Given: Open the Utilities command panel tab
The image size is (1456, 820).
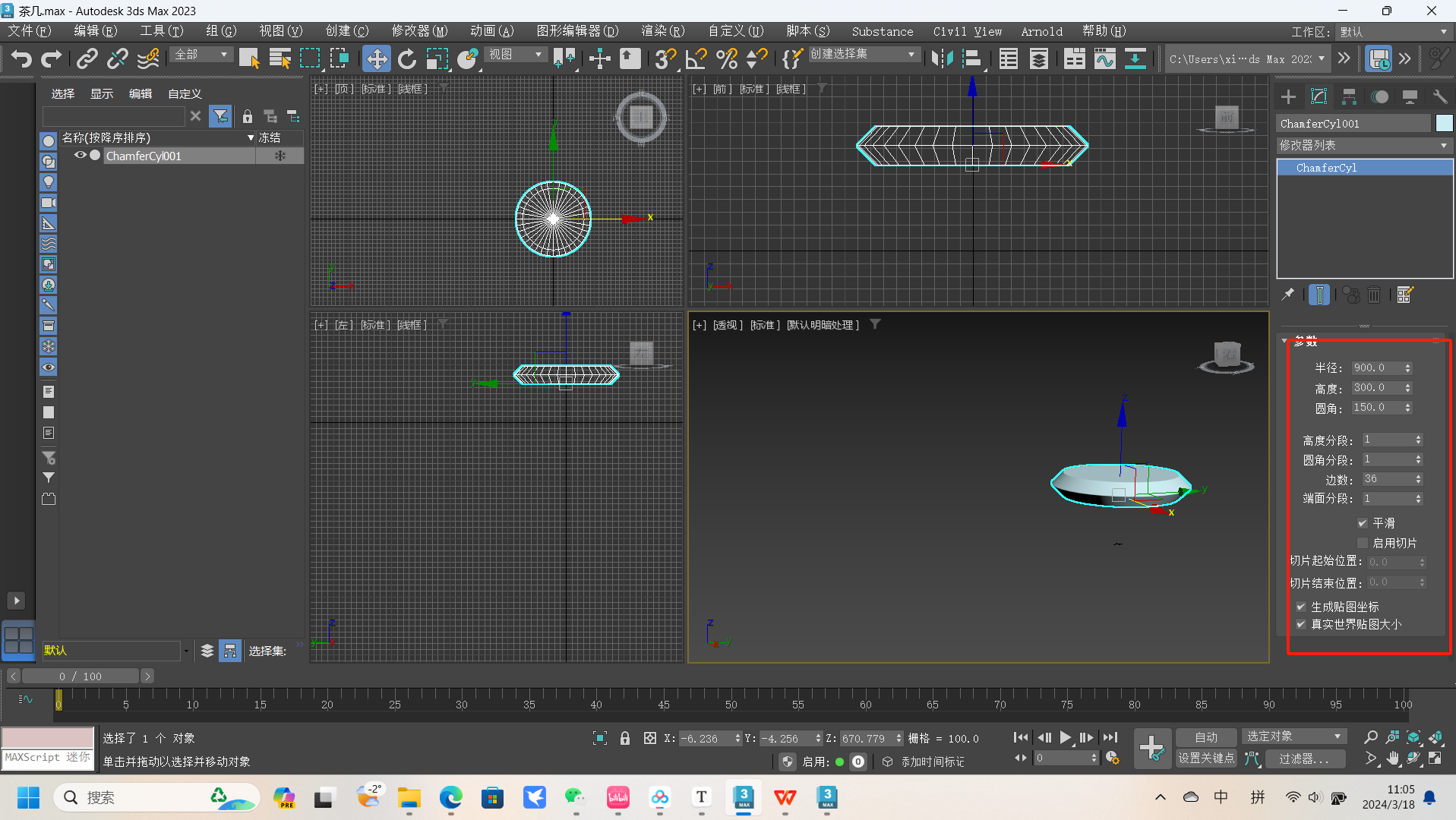Looking at the screenshot, I should click(x=1440, y=96).
